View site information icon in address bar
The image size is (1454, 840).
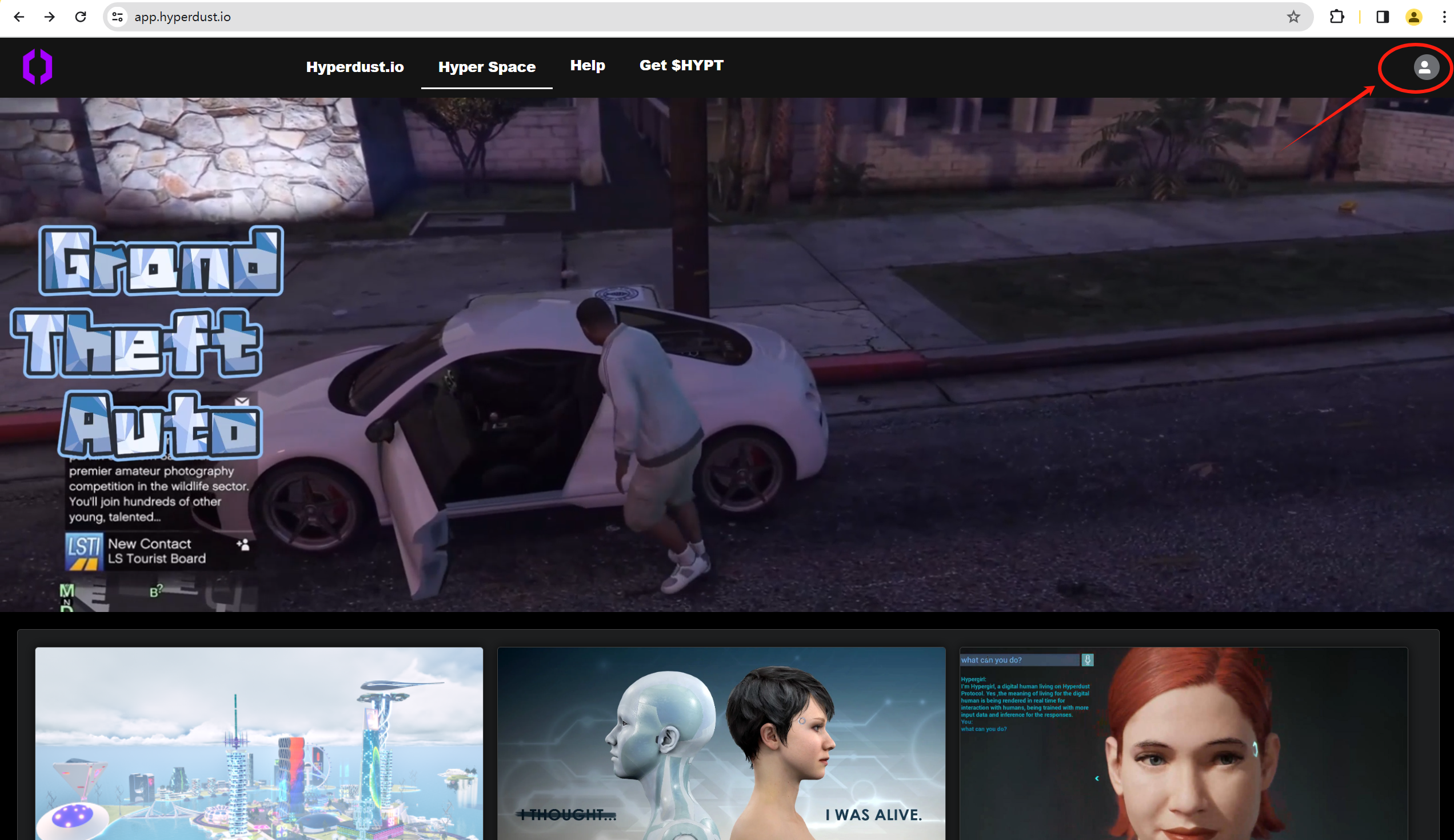[118, 17]
